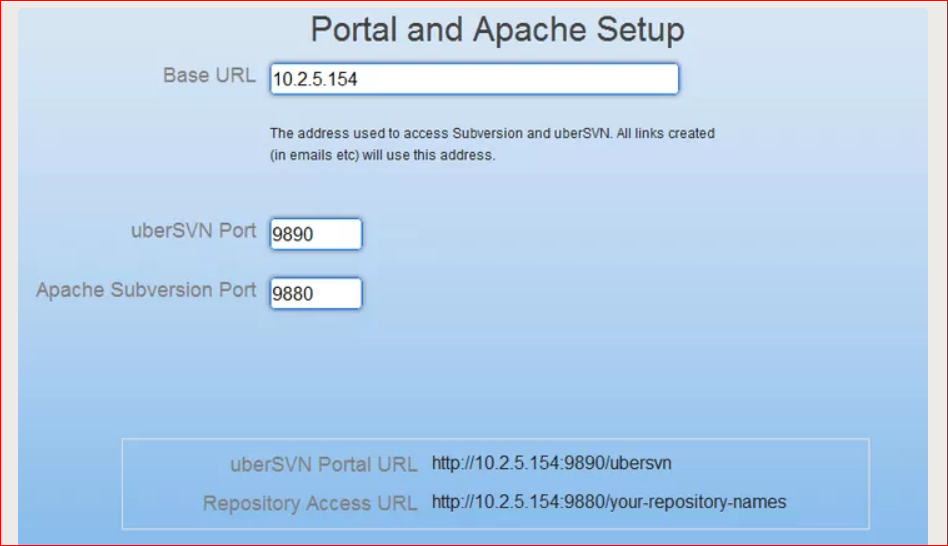The height and width of the screenshot is (546, 948).
Task: Click the your-repository-names URL text
Action: (609, 502)
